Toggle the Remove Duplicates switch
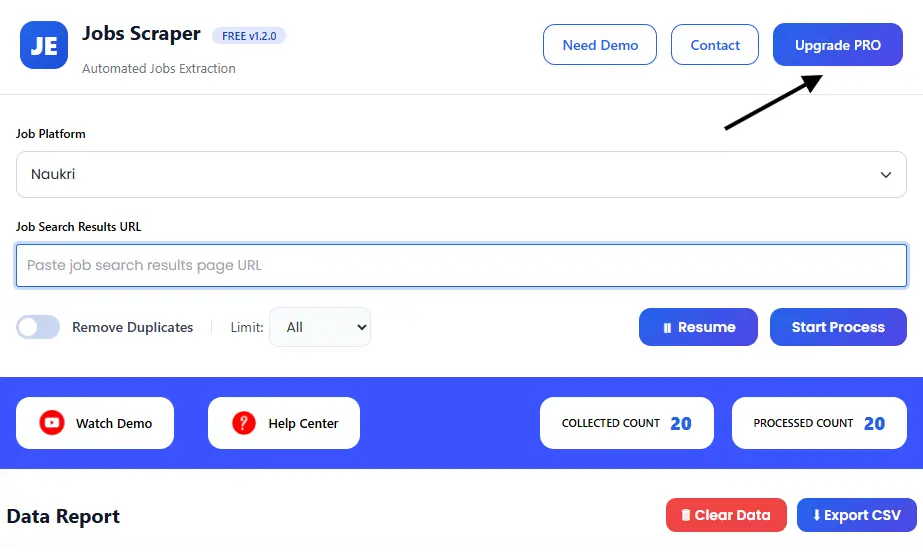 click(x=38, y=327)
